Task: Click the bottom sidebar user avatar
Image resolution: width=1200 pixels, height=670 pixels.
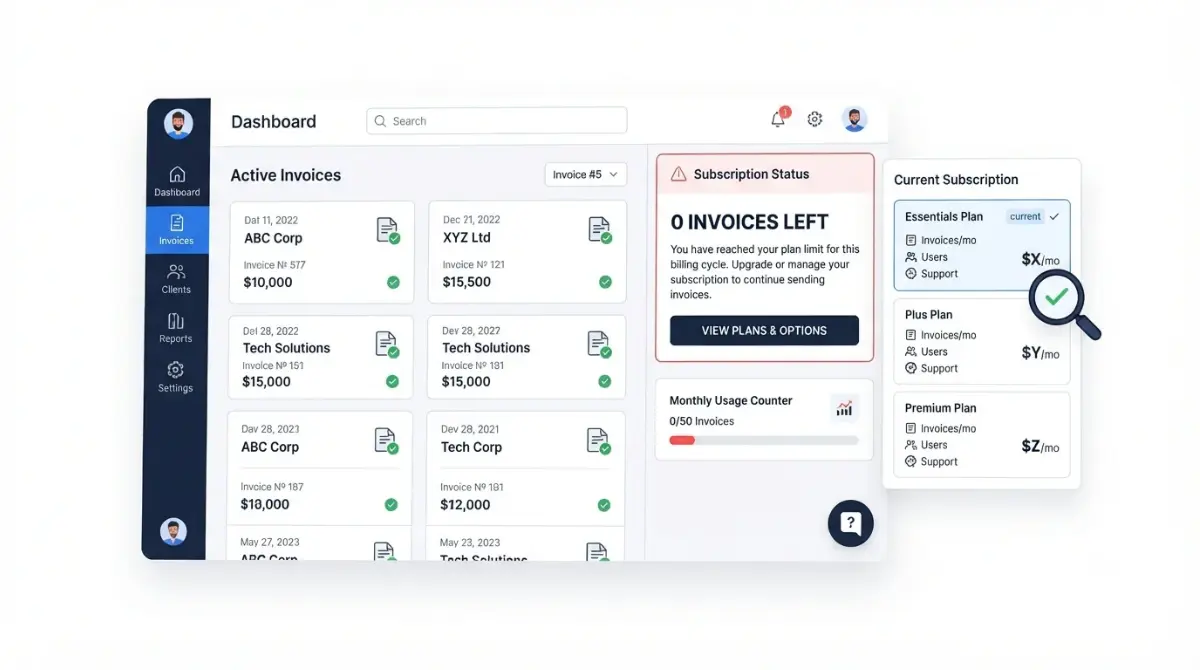Action: point(173,531)
